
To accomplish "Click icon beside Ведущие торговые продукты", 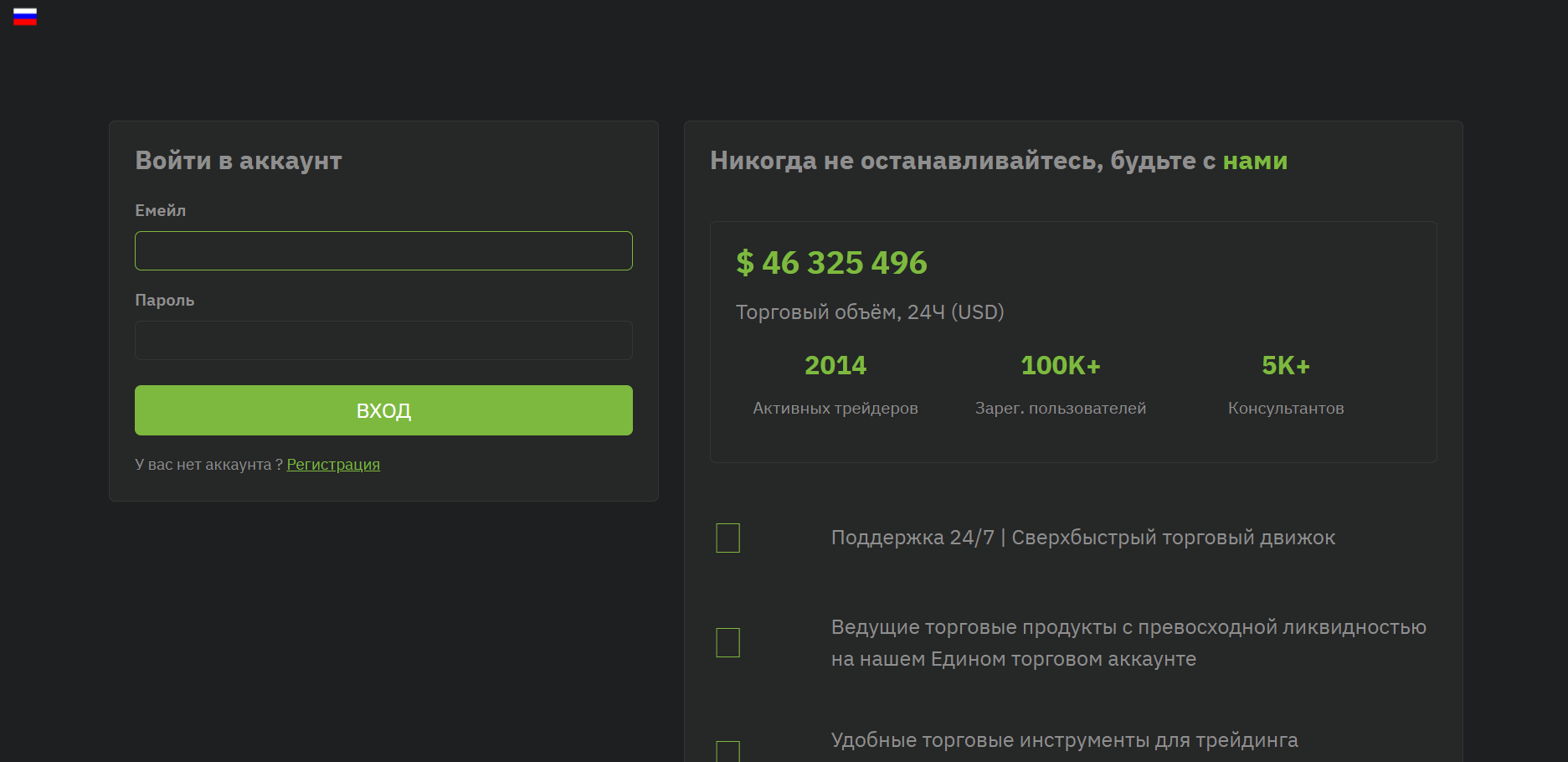I will click(728, 642).
